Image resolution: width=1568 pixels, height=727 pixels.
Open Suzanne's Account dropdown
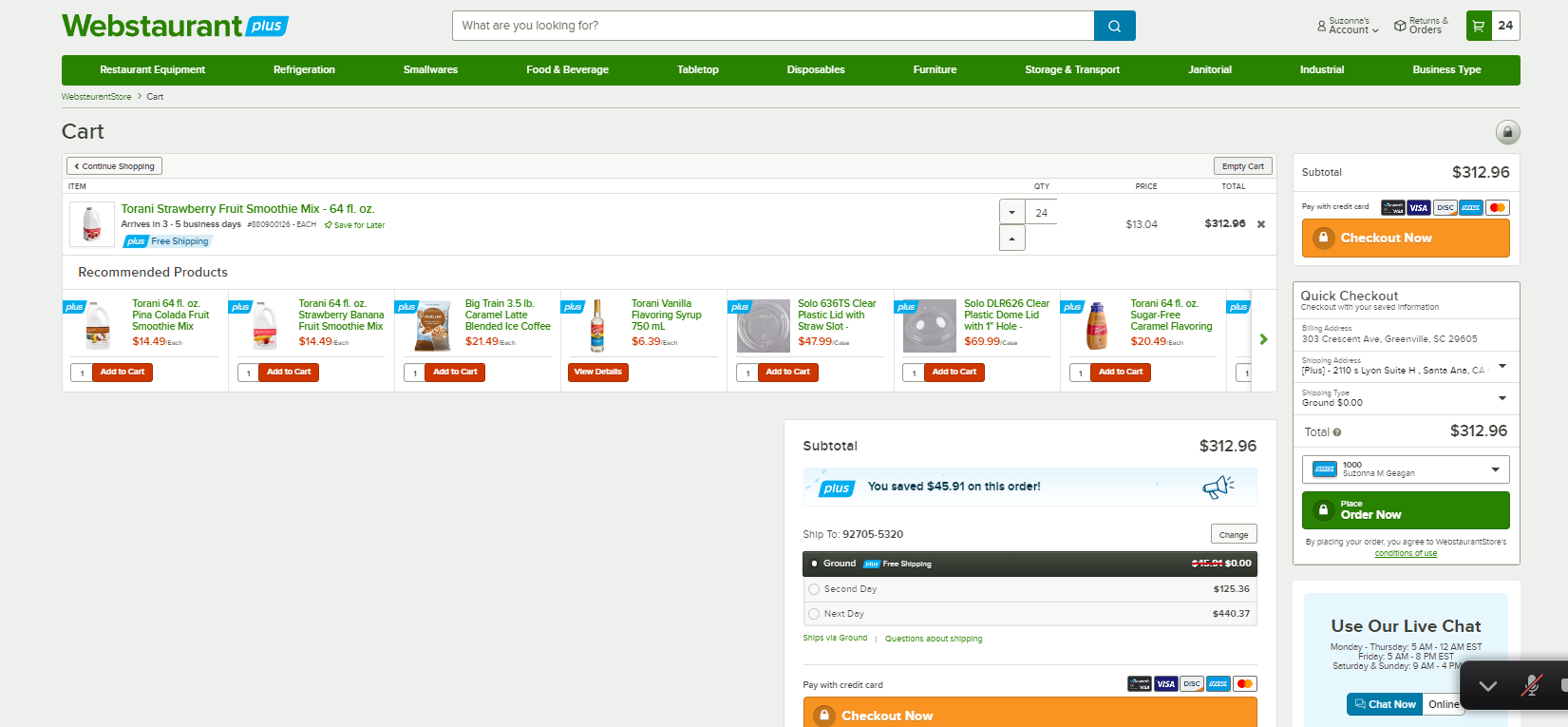pos(1349,26)
